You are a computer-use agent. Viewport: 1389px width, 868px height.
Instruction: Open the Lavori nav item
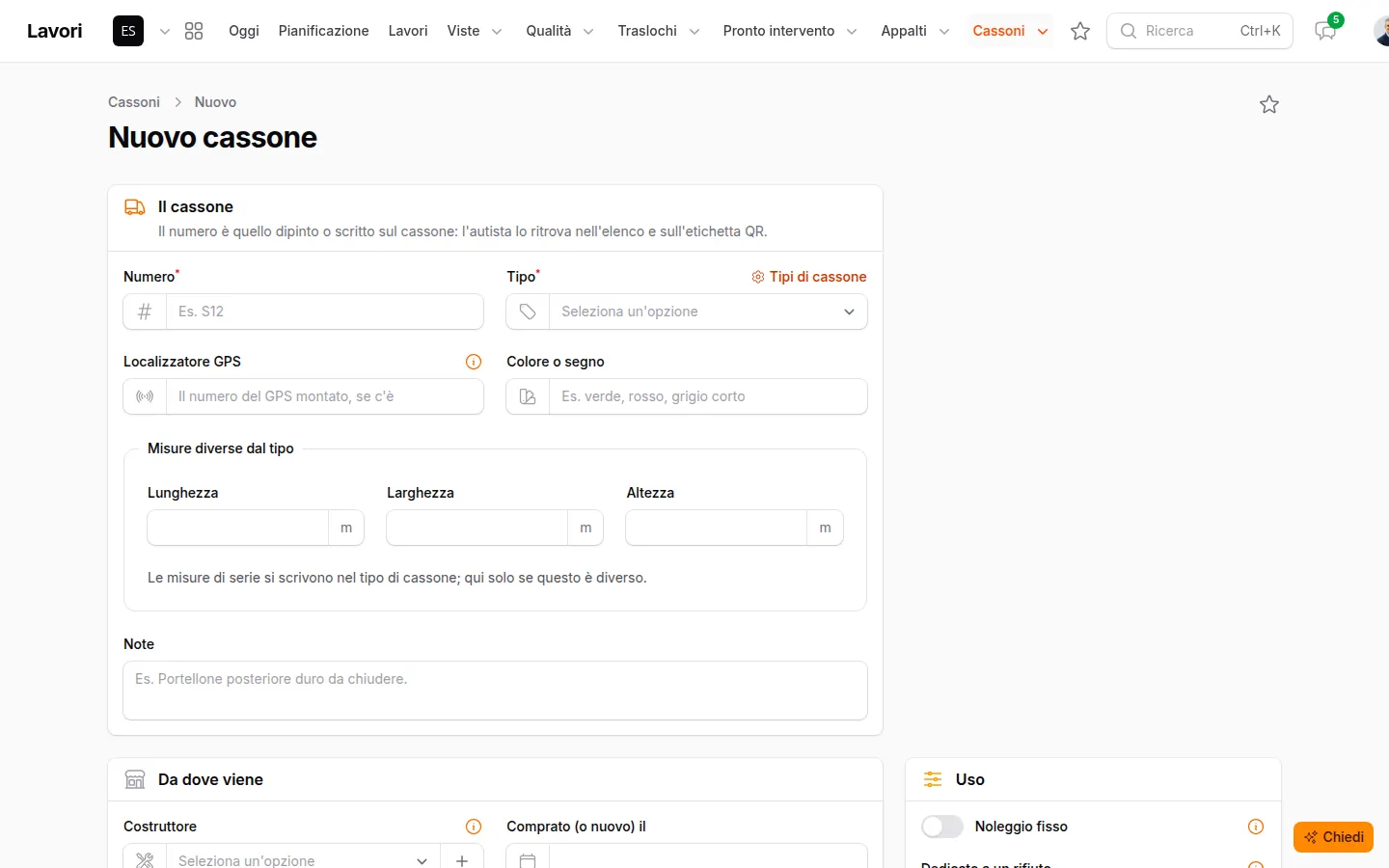408,31
